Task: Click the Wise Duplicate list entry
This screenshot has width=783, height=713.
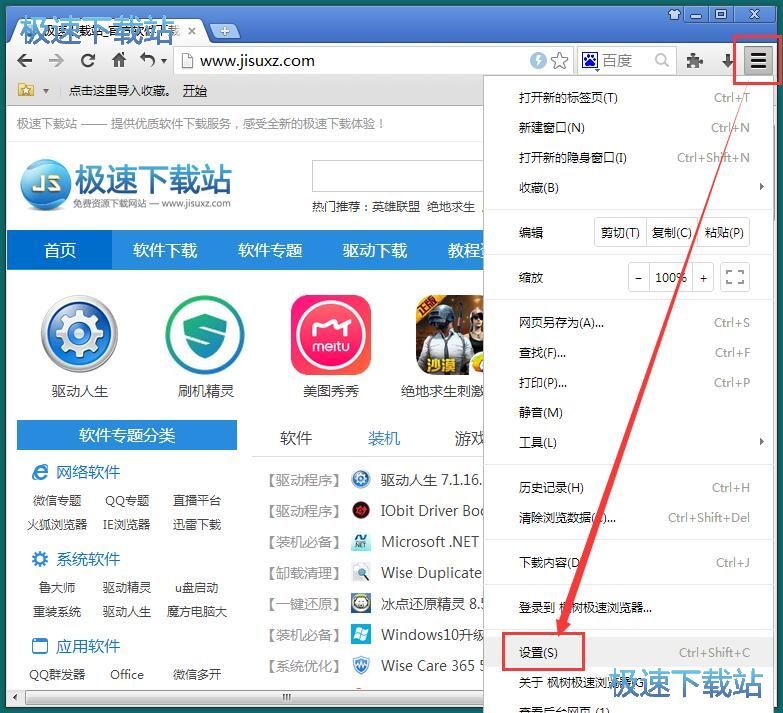Action: click(x=431, y=573)
